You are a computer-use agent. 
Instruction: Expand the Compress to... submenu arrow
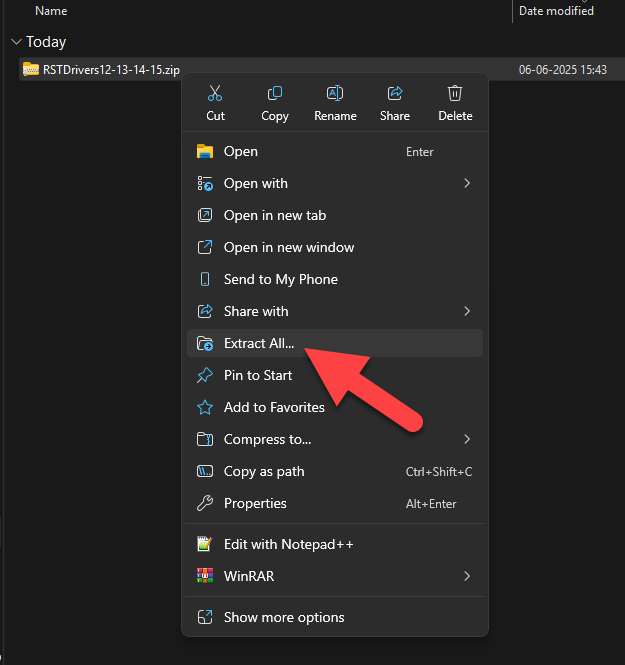coord(467,439)
